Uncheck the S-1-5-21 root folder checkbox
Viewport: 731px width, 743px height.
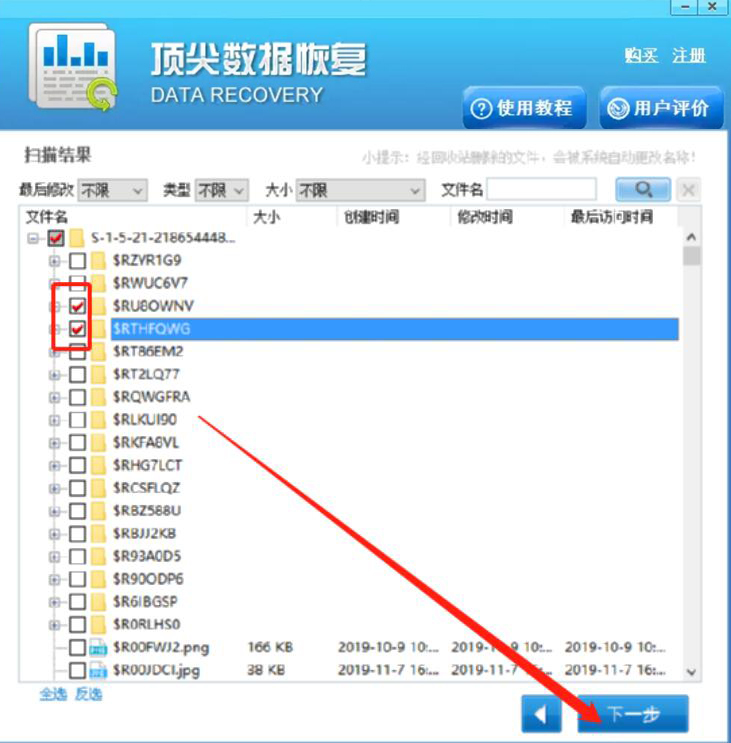[56, 237]
